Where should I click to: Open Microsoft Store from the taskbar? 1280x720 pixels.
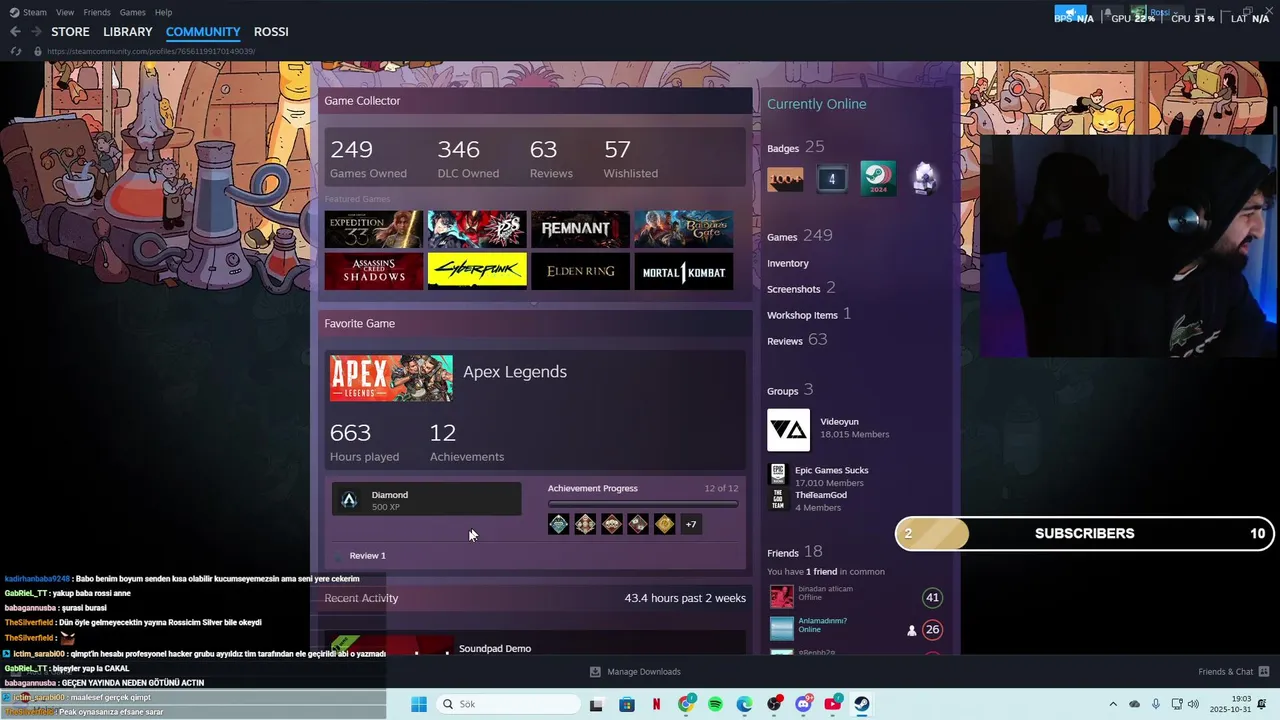tap(627, 704)
